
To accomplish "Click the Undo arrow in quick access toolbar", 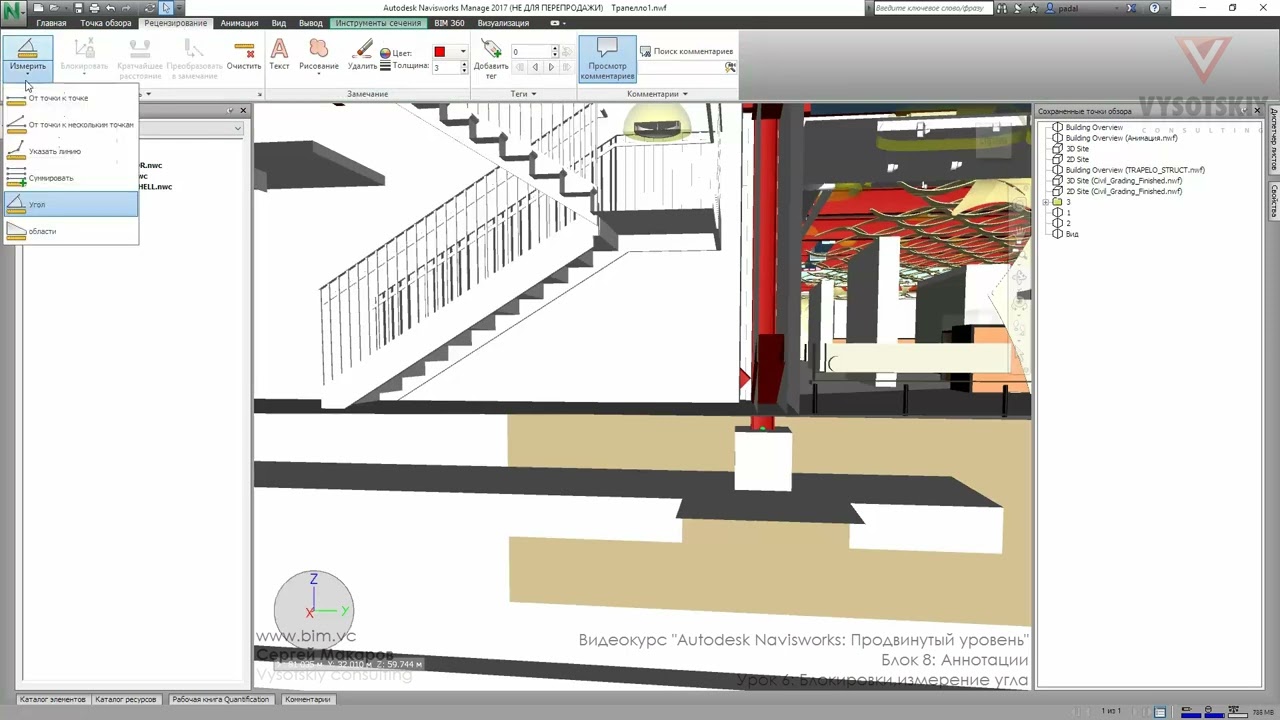I will [x=110, y=8].
